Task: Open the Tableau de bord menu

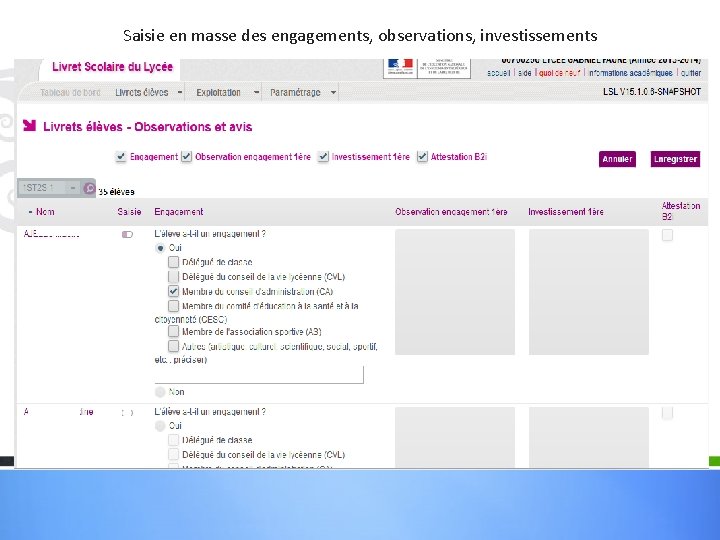Action: coord(70,92)
